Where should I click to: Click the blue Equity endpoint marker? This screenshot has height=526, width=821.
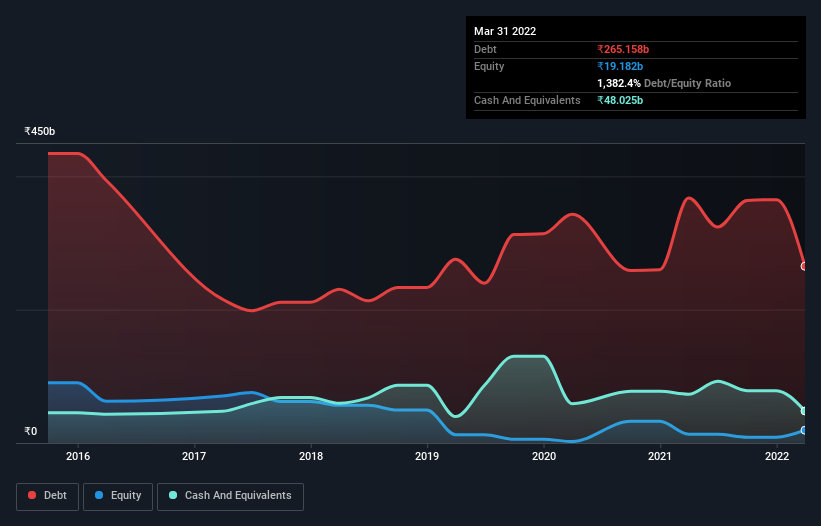click(x=804, y=430)
